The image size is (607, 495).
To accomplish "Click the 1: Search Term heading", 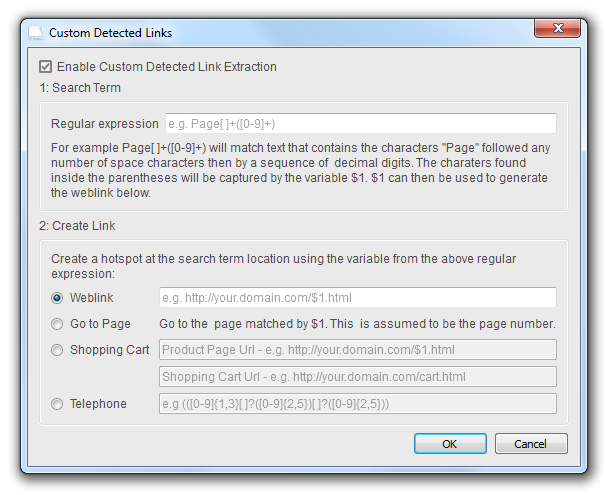I will [x=79, y=88].
